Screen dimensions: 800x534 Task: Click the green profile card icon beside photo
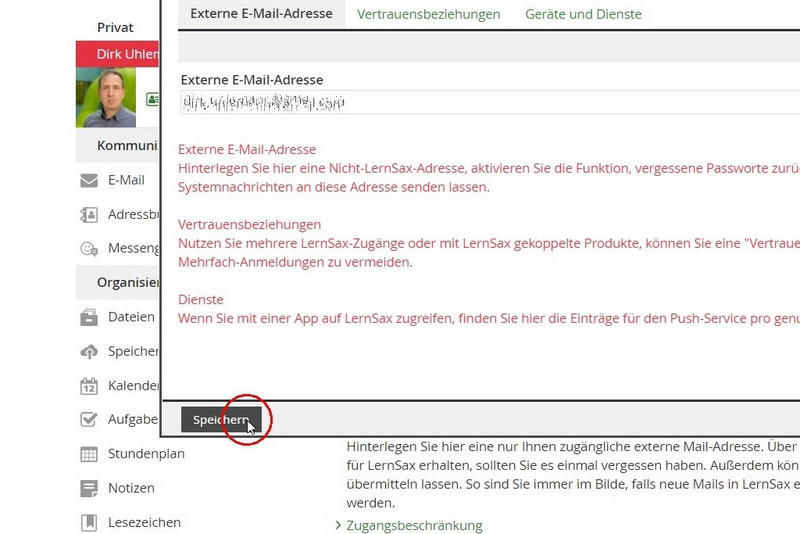coord(152,99)
